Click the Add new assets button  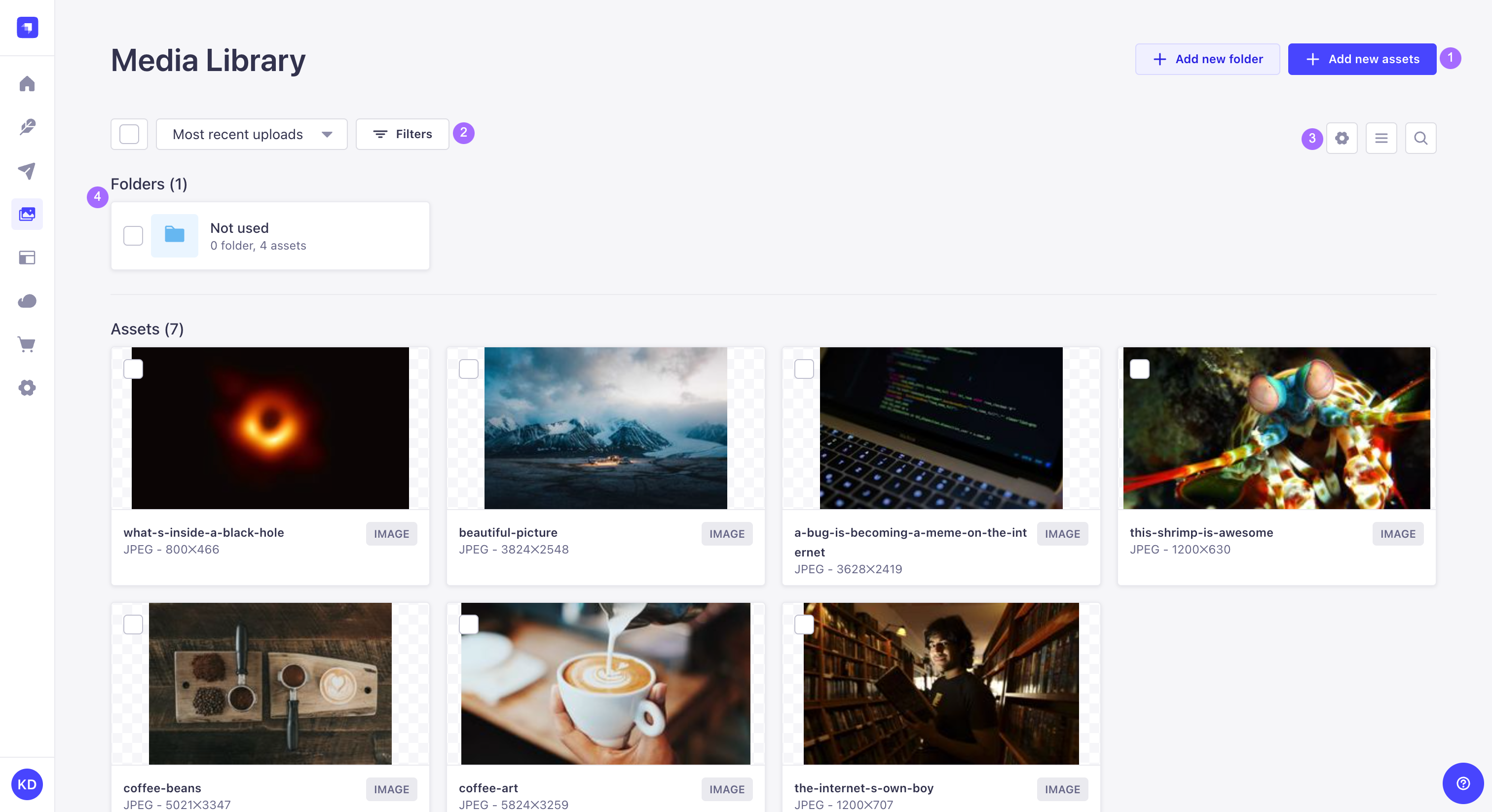1363,58
